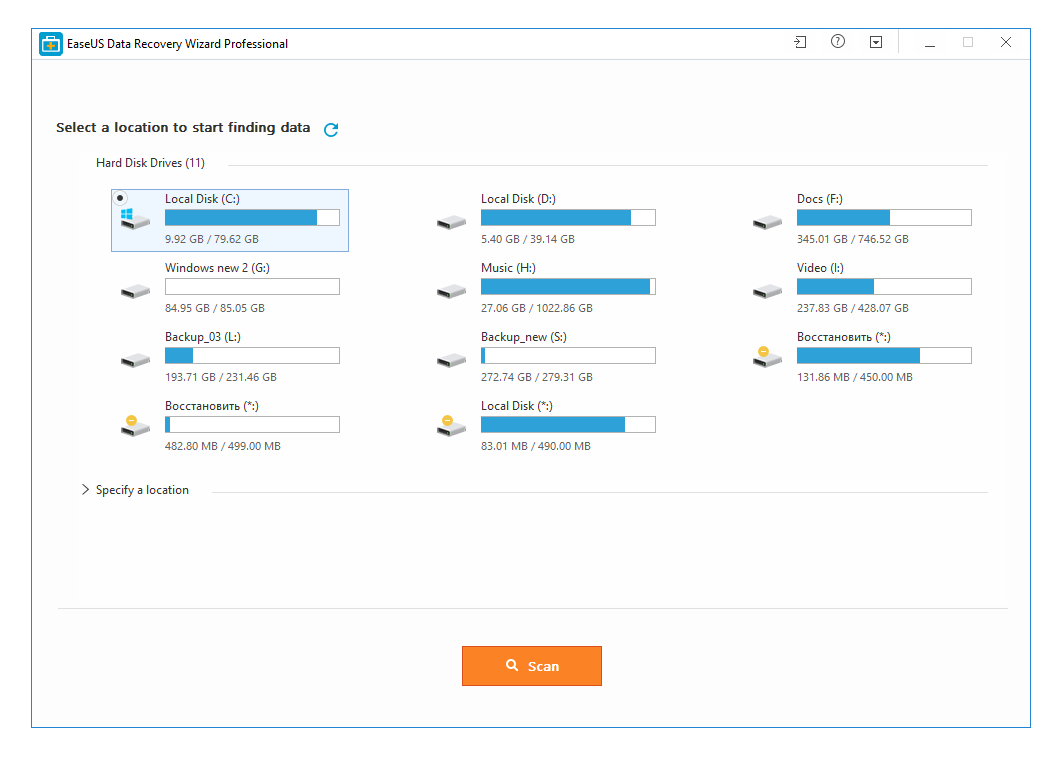The image size is (1062, 760).
Task: Click the Windows new 2 (G:) usage bar
Action: 252,287
